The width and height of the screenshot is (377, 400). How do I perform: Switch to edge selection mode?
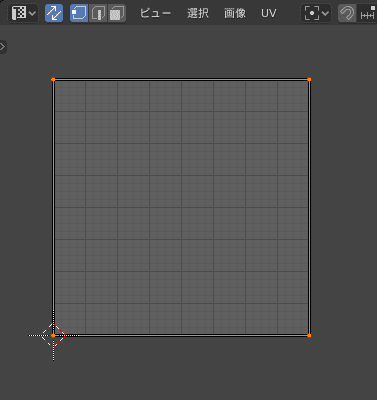[x=98, y=13]
